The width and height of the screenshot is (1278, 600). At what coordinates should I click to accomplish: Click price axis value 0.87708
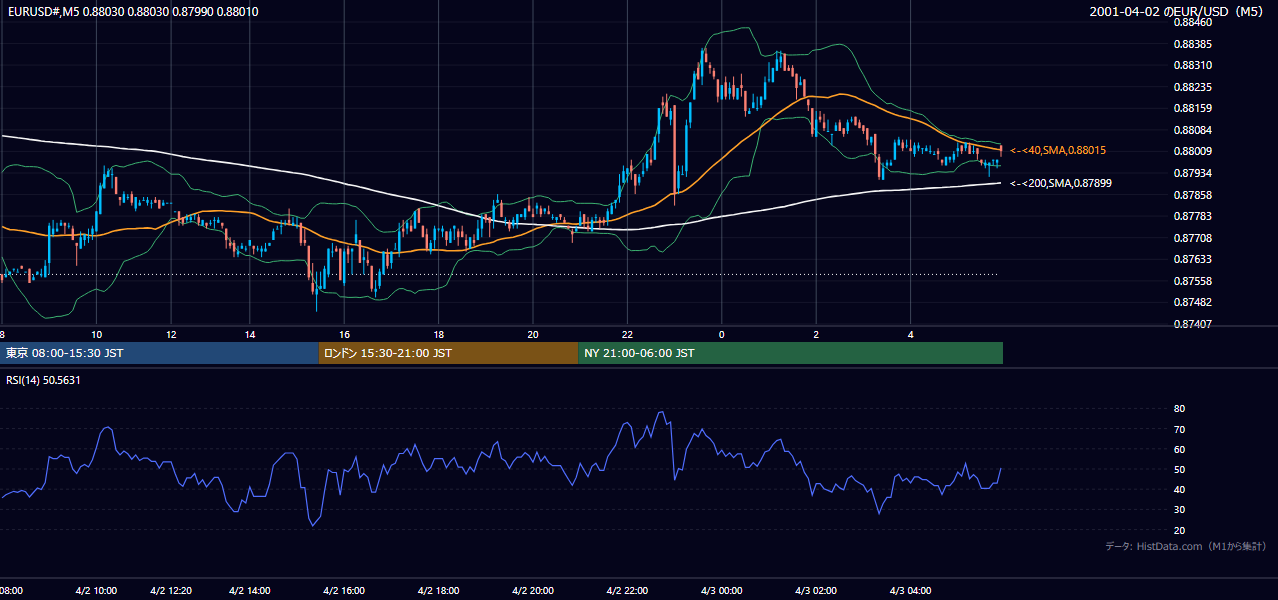click(1193, 238)
